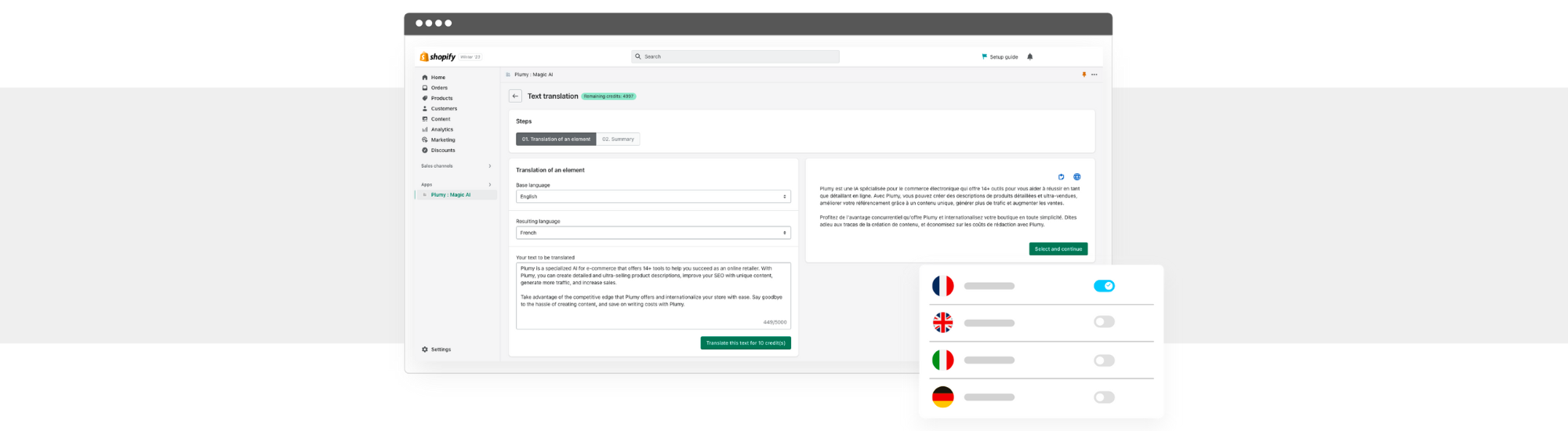Viewport: 1568px width, 431px height.
Task: Disable the French language toggle
Action: (1104, 286)
